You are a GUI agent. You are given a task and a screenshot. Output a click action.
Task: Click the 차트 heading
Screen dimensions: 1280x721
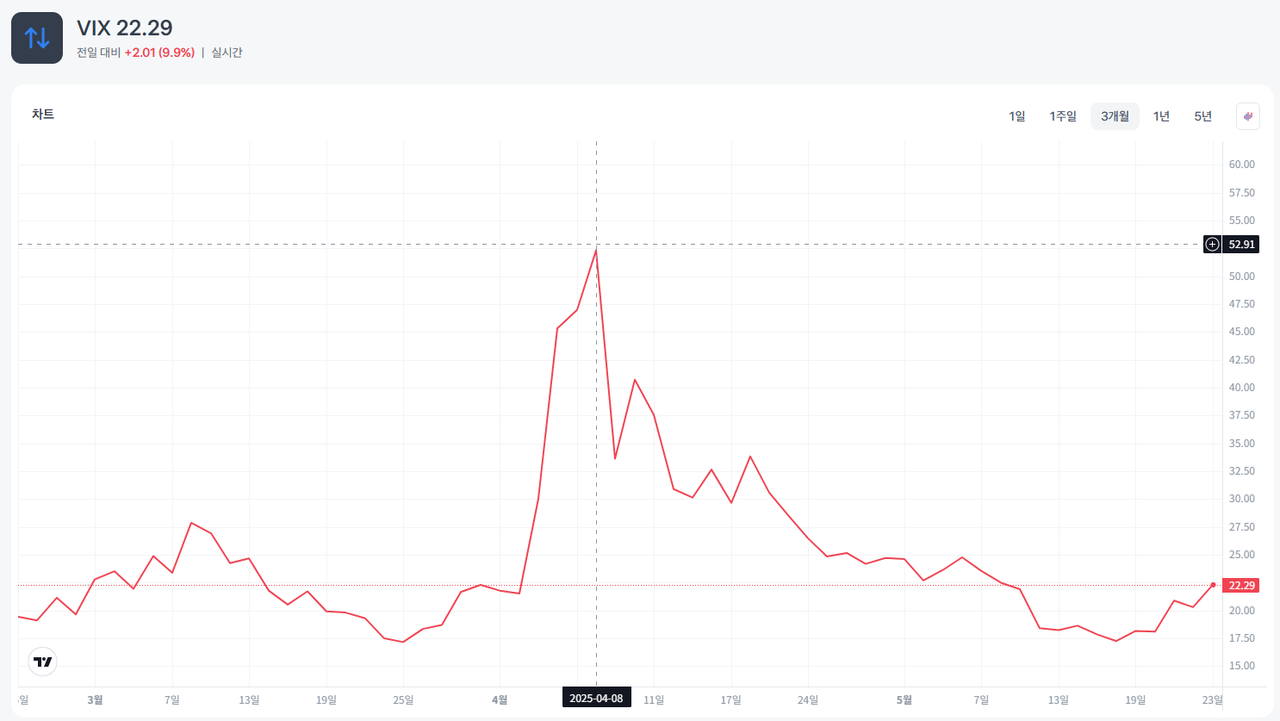pyautogui.click(x=43, y=115)
